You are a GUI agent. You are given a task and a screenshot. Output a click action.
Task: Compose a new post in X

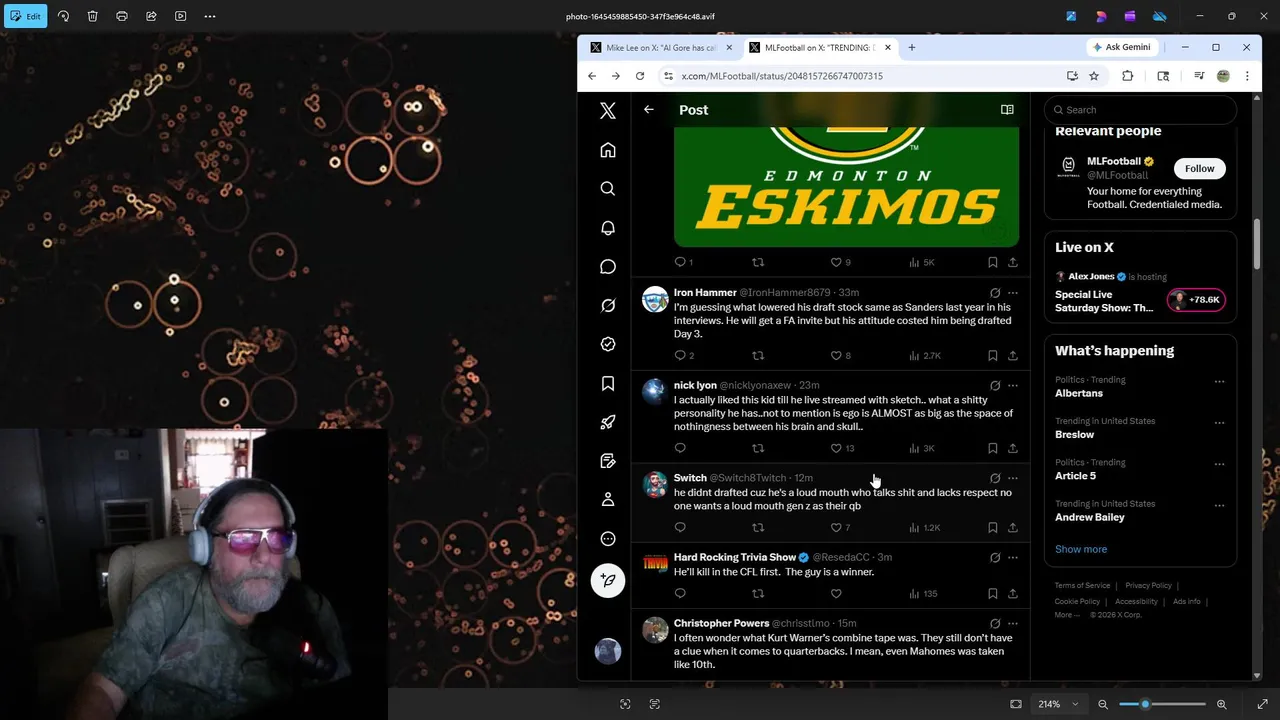point(608,581)
